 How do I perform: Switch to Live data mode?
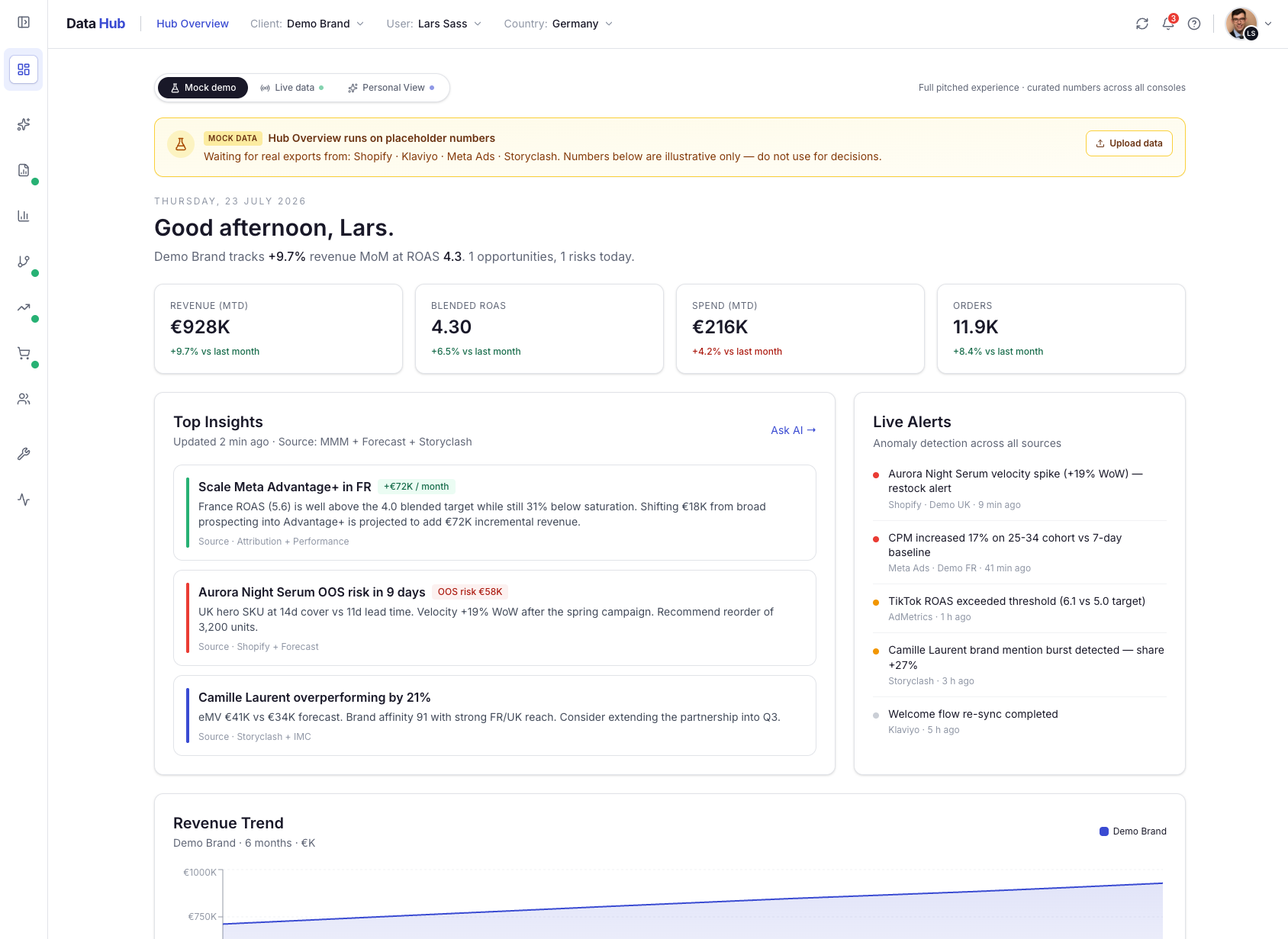[292, 88]
